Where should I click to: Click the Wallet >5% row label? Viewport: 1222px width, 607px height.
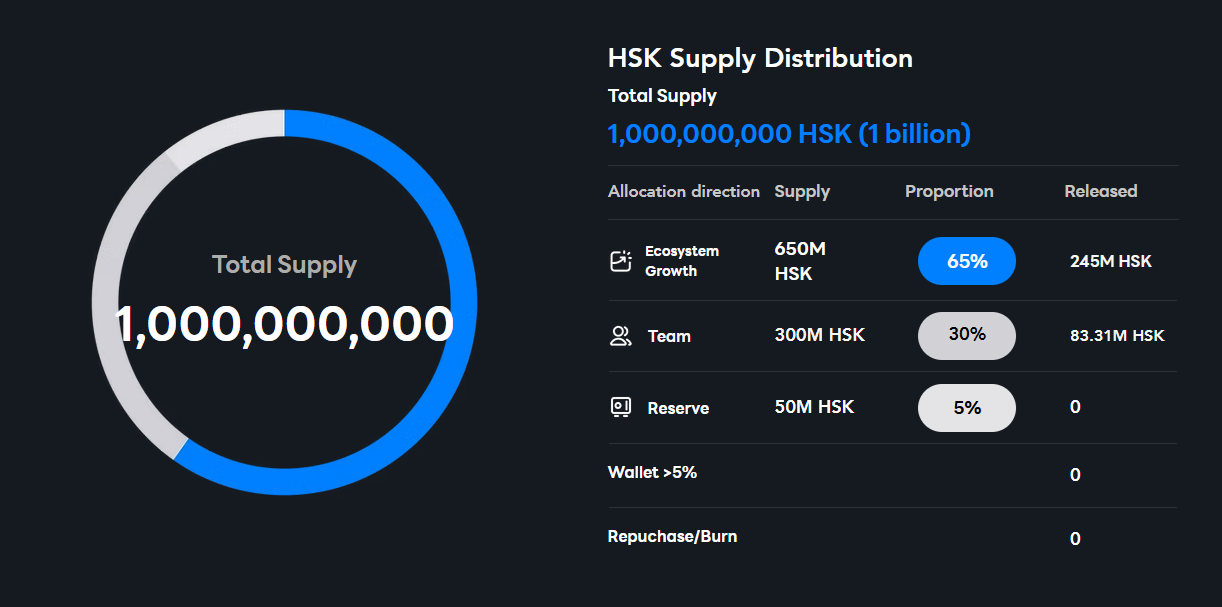tap(652, 472)
